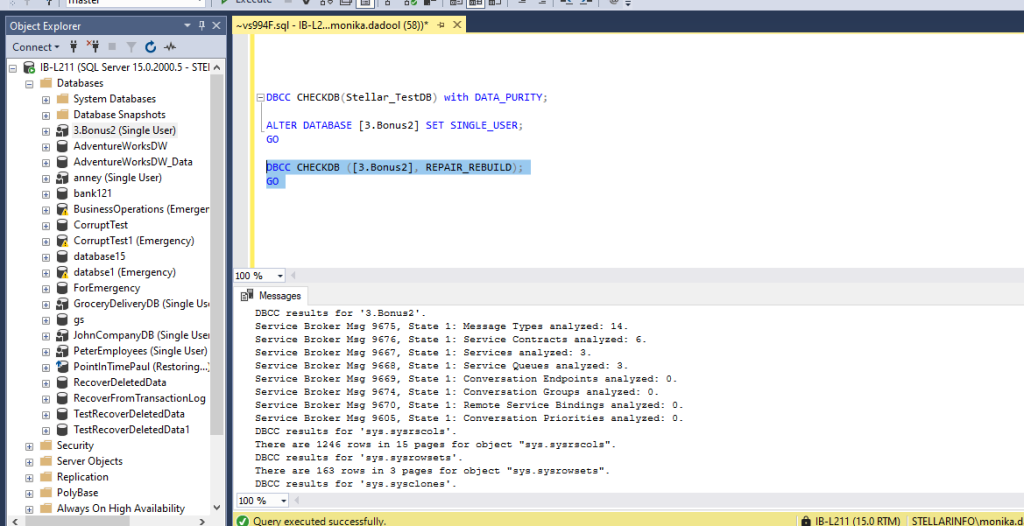Open the Connect dropdown in Object Explorer
Viewport: 1024px width, 526px height.
click(36, 47)
